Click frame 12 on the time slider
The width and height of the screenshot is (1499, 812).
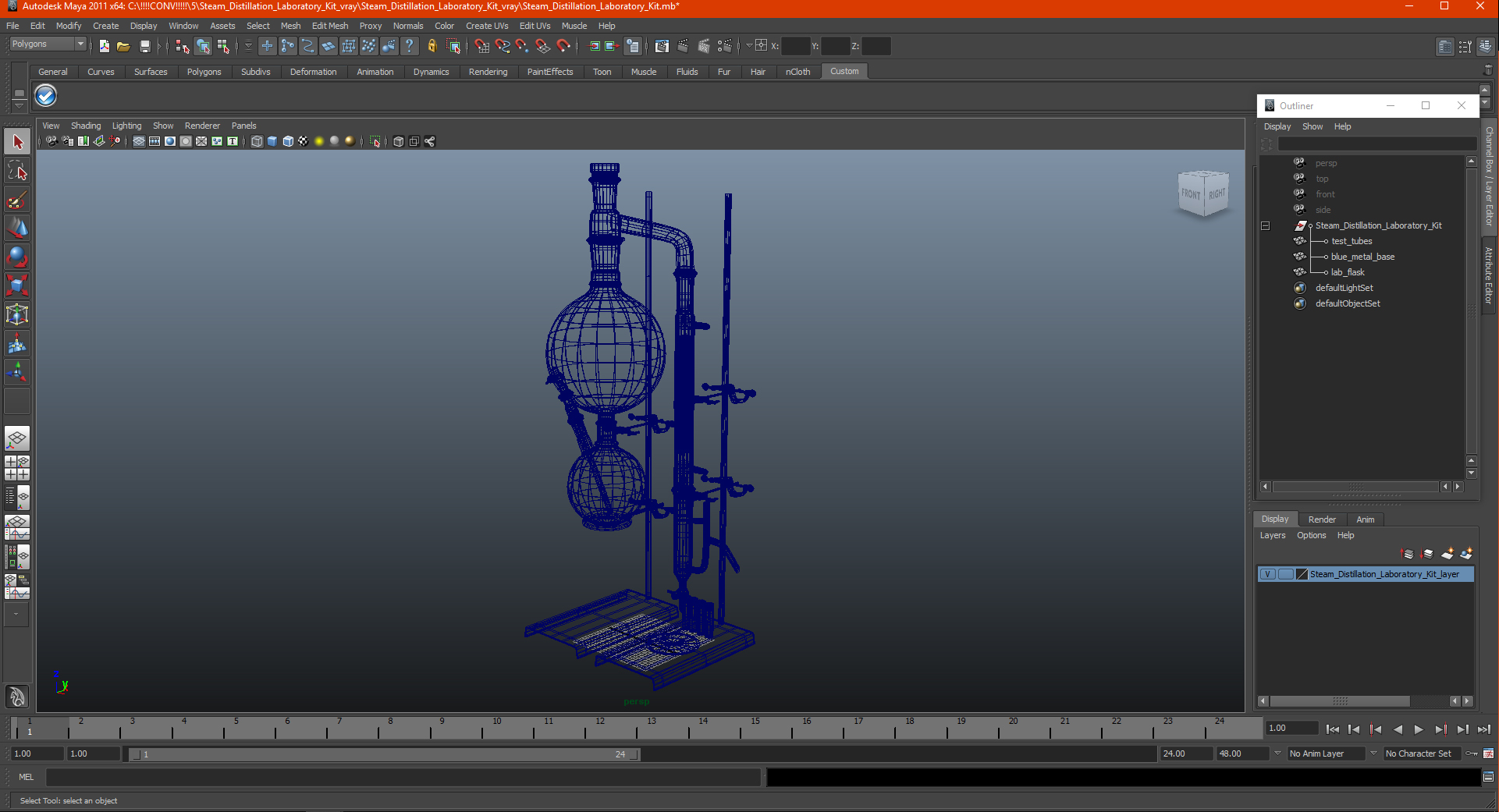click(x=599, y=729)
